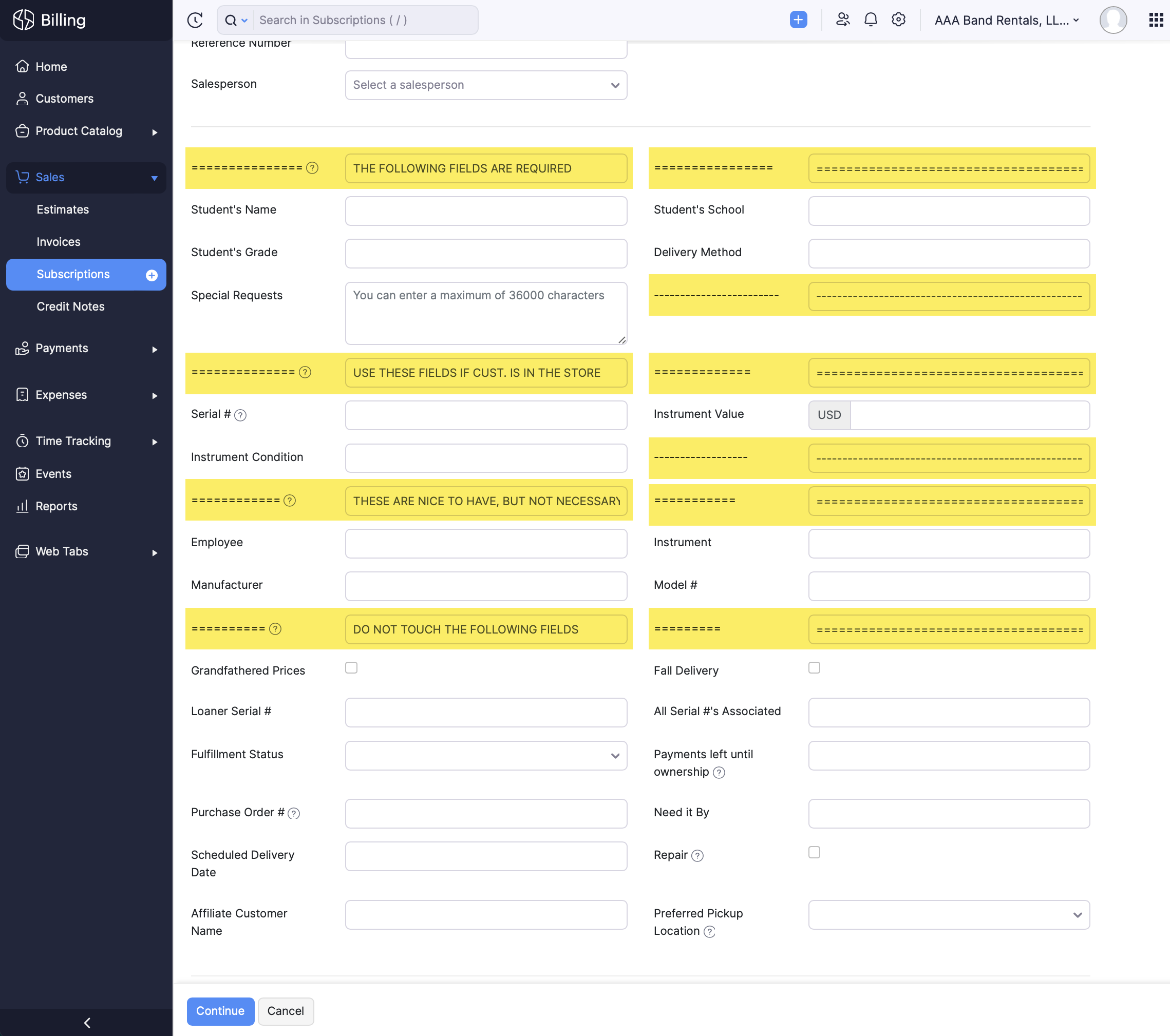Click the plus icon beside Subscriptions

152,275
